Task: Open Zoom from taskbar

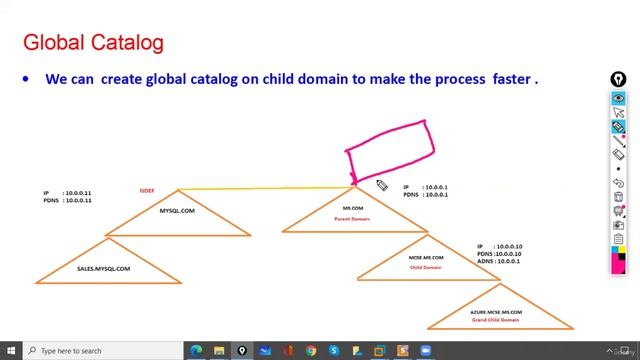Action: (425, 351)
